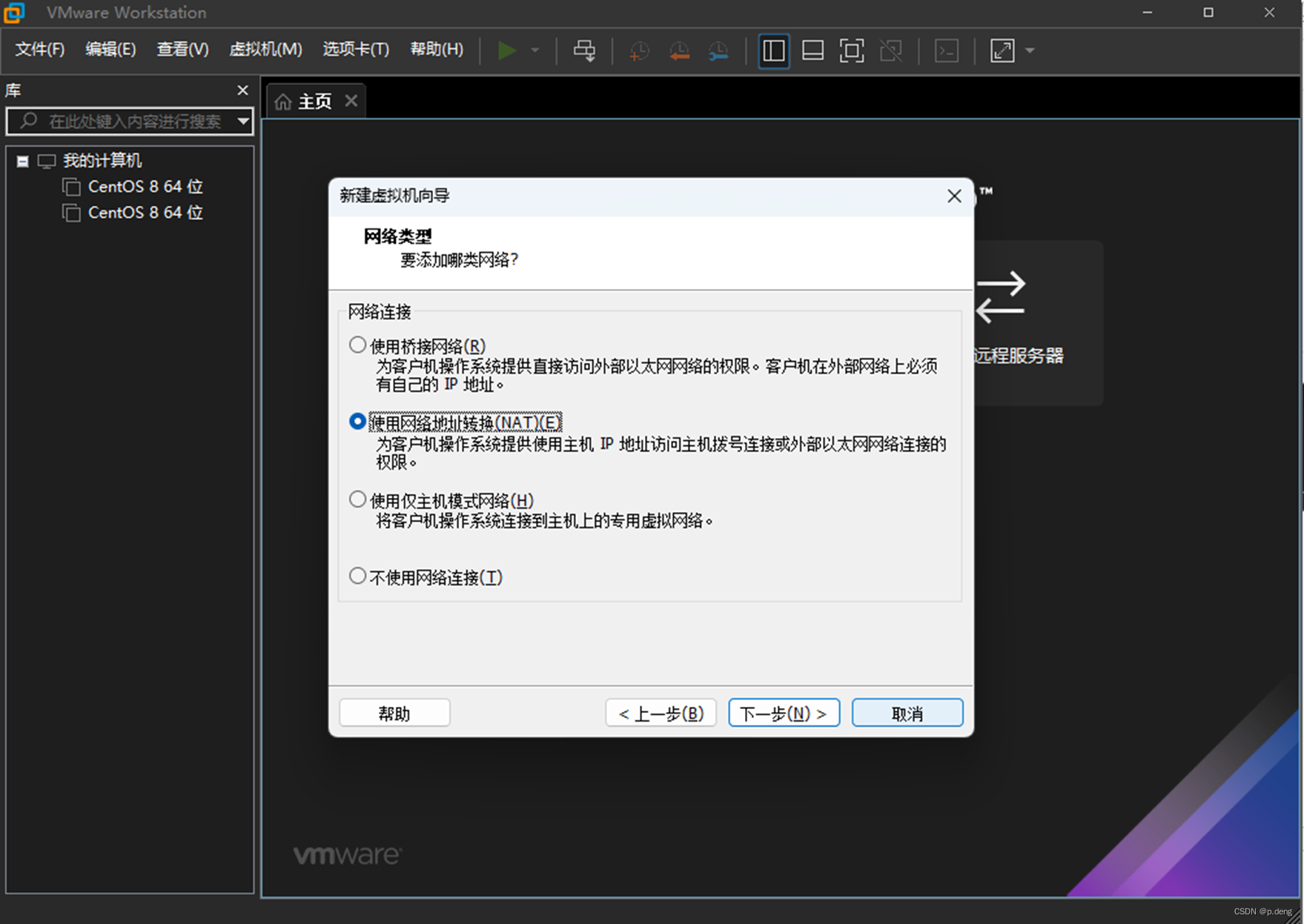
Task: Click the home icon on 主页 tab
Action: (283, 102)
